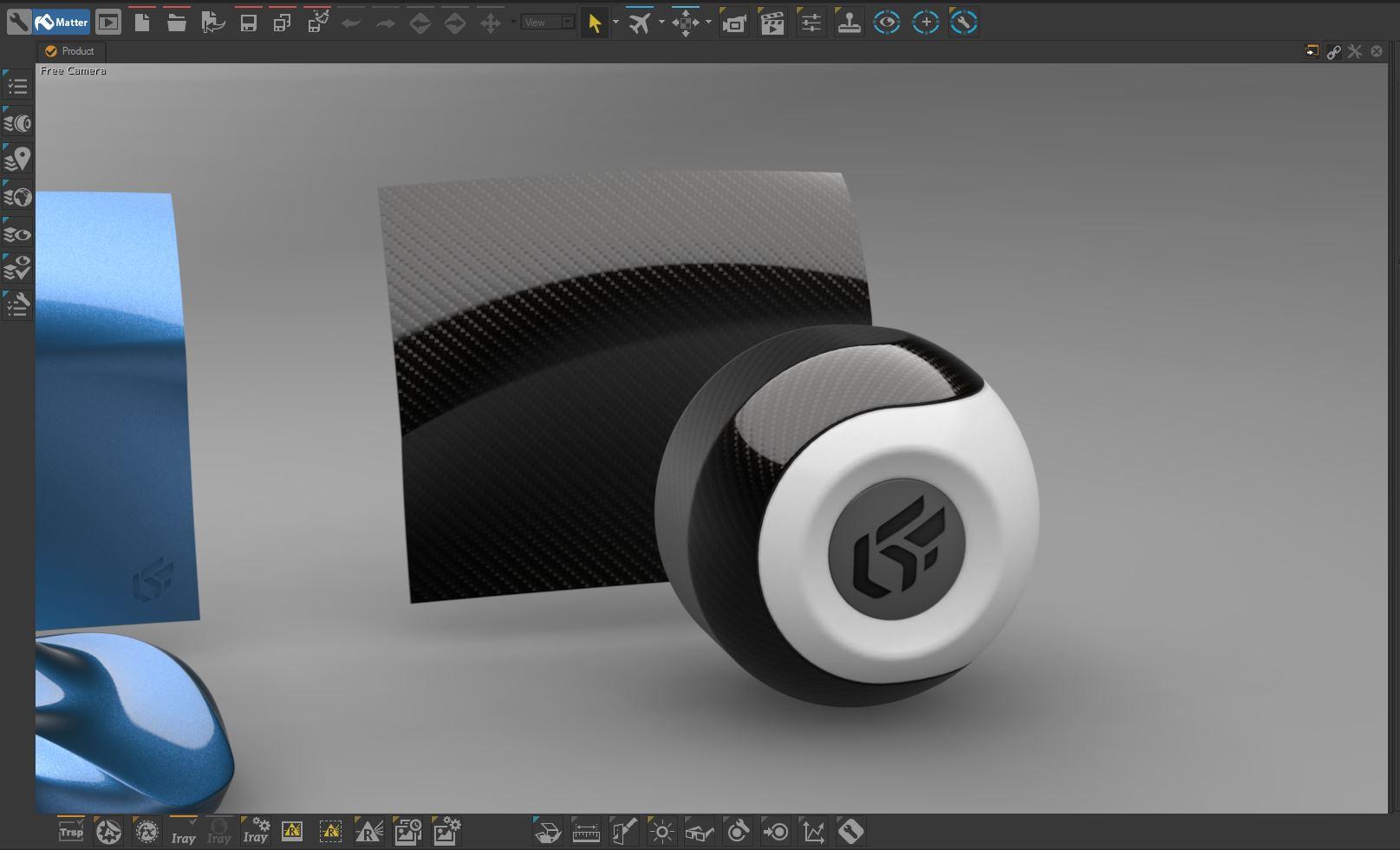The height and width of the screenshot is (850, 1400).
Task: Click the line-chart icon in the bottom bar
Action: pos(813,832)
